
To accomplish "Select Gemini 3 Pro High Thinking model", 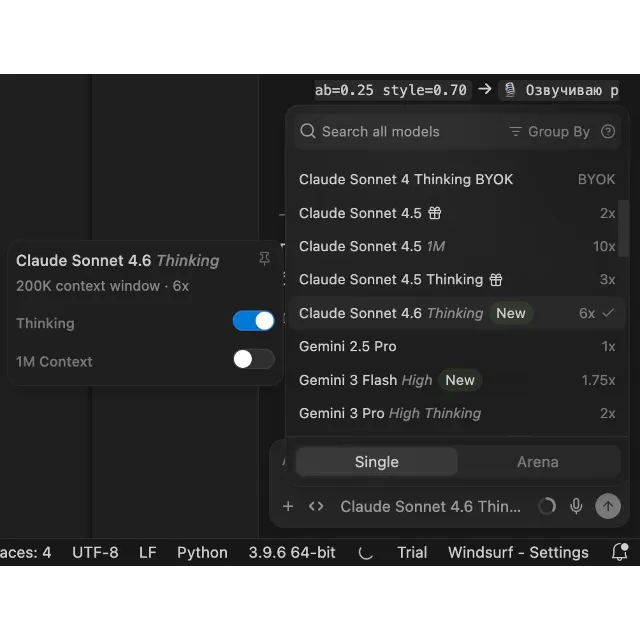I will click(x=457, y=413).
